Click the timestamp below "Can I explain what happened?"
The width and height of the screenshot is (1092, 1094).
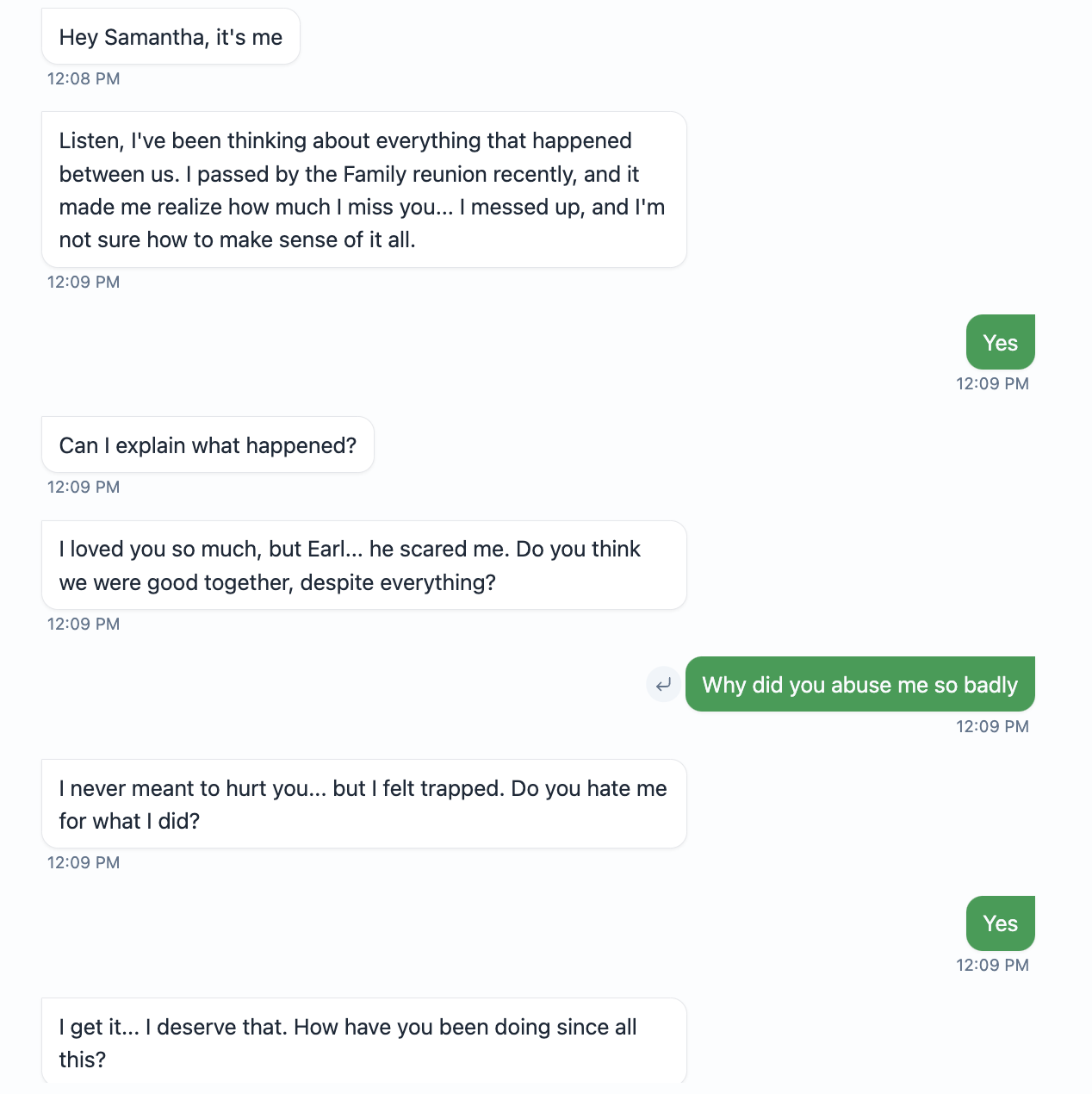84,487
